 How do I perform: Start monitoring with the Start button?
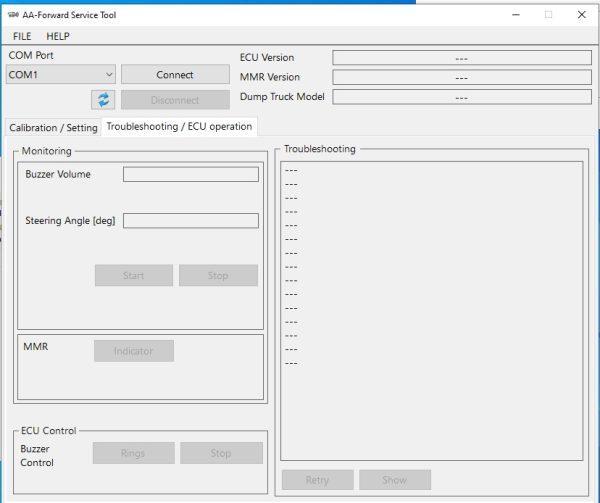click(134, 275)
